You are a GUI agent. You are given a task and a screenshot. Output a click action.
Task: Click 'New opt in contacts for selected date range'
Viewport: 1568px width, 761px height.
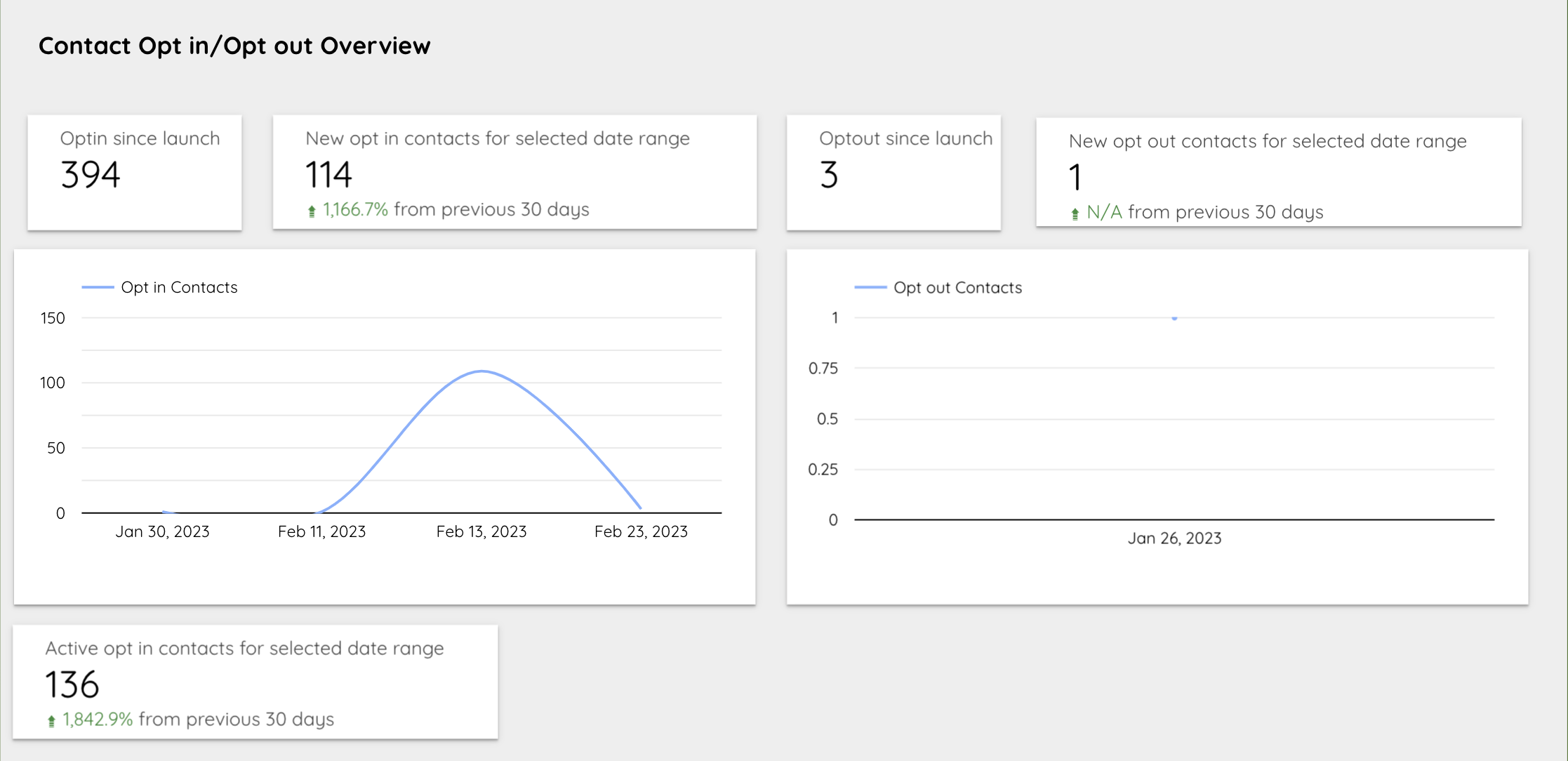click(x=498, y=139)
